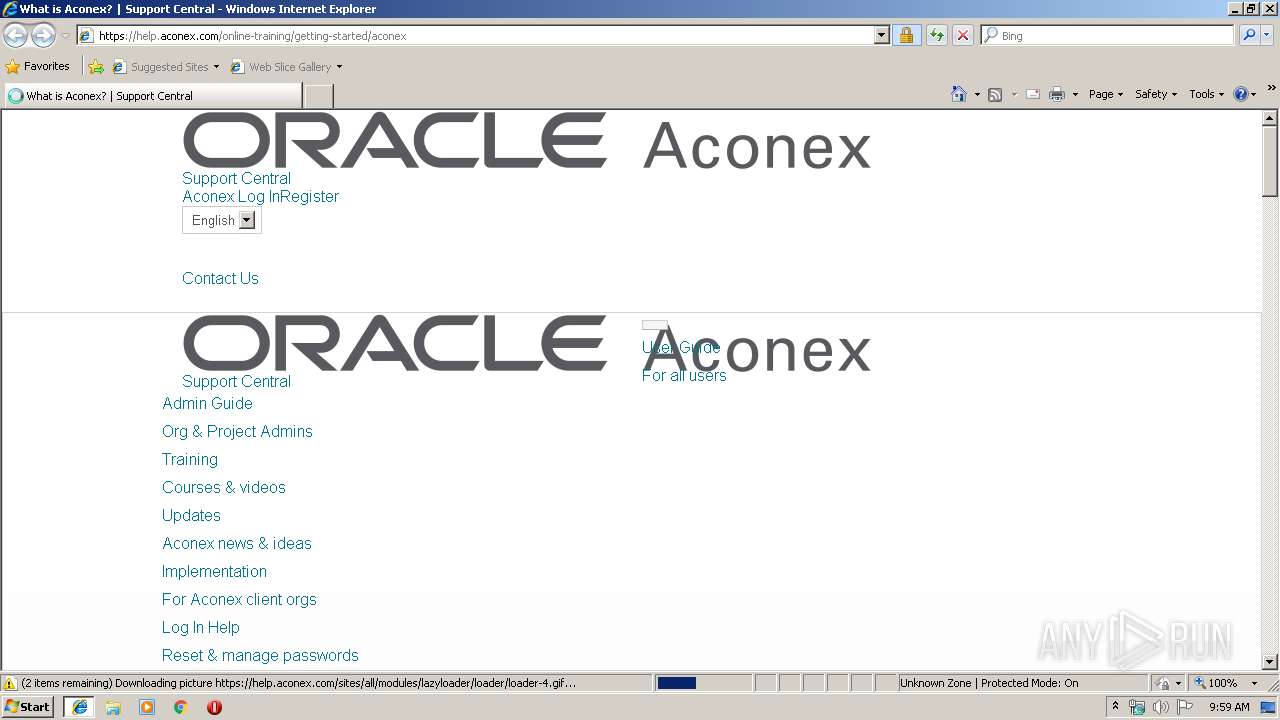
Task: Open the Safety menu
Action: (x=1155, y=94)
